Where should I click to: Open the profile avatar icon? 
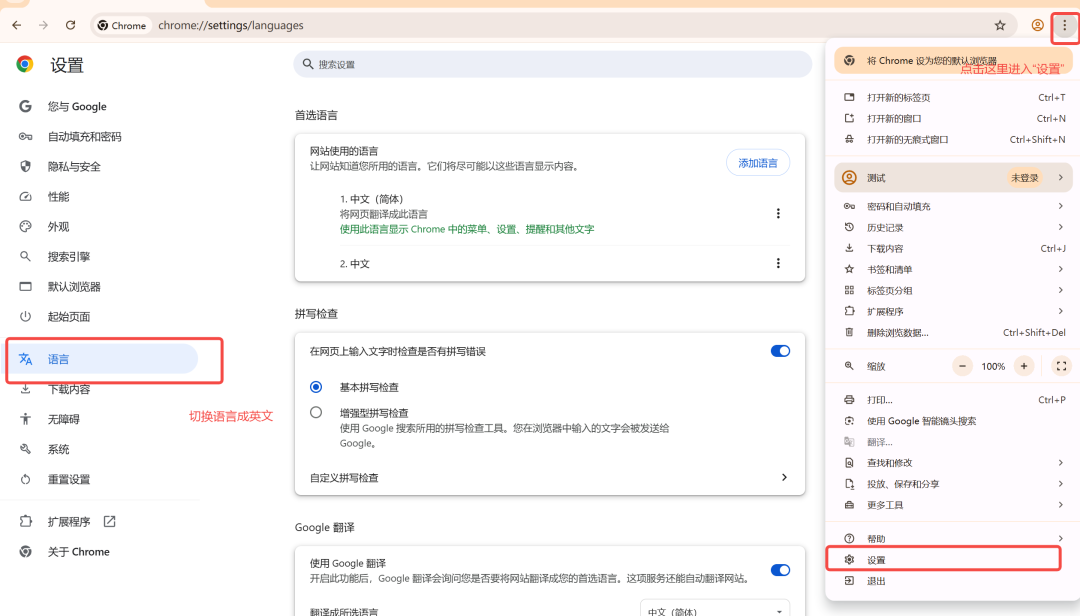click(x=1037, y=25)
